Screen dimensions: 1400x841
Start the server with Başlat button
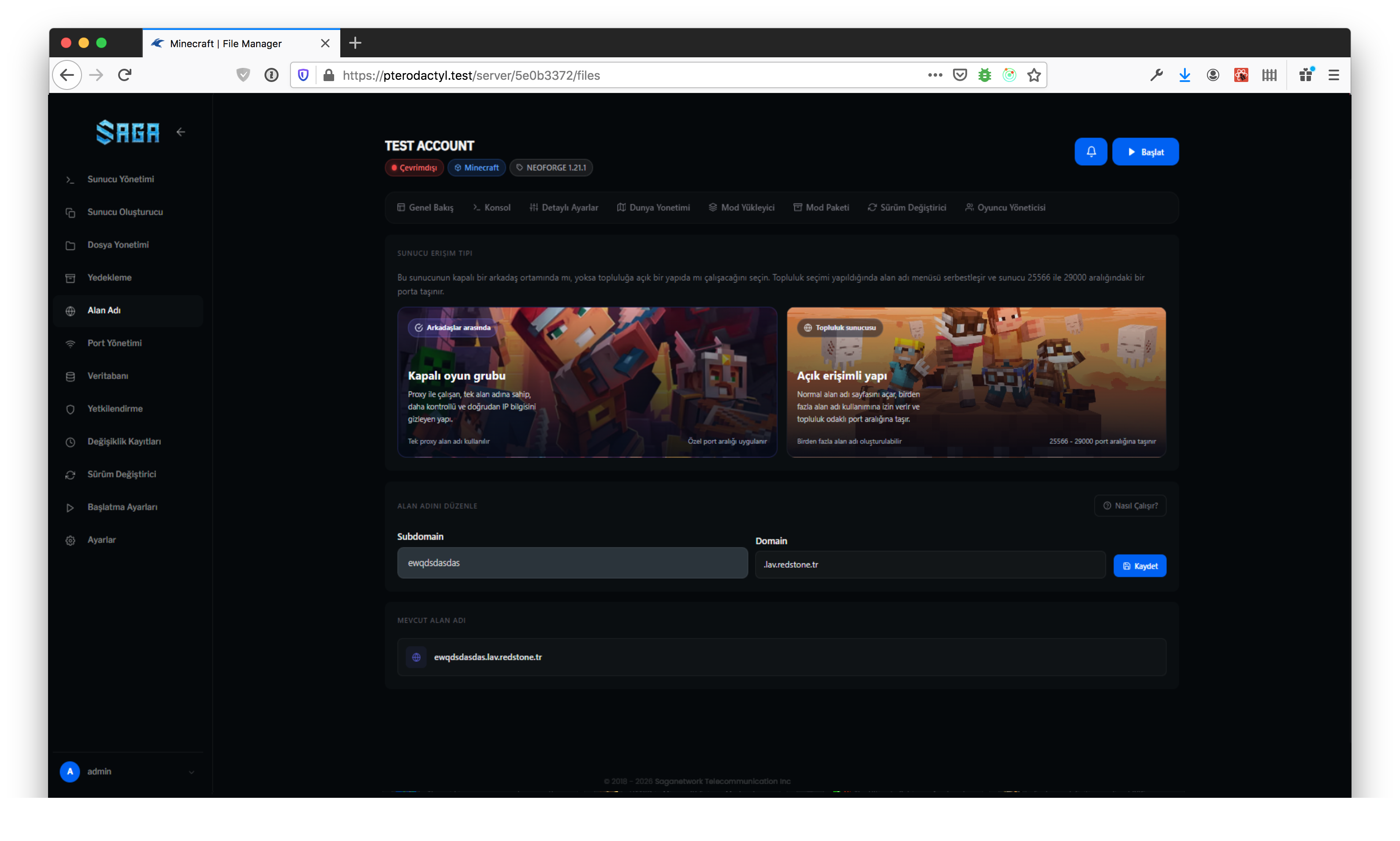1145,152
